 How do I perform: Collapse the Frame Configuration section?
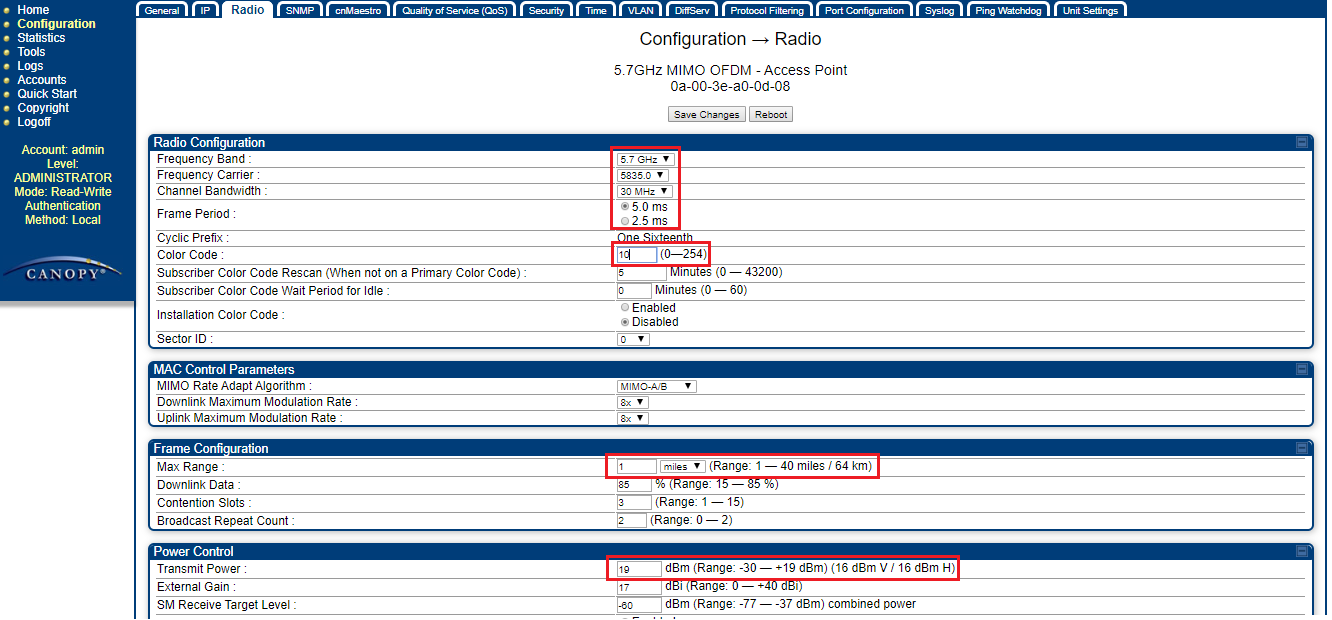click(1302, 449)
